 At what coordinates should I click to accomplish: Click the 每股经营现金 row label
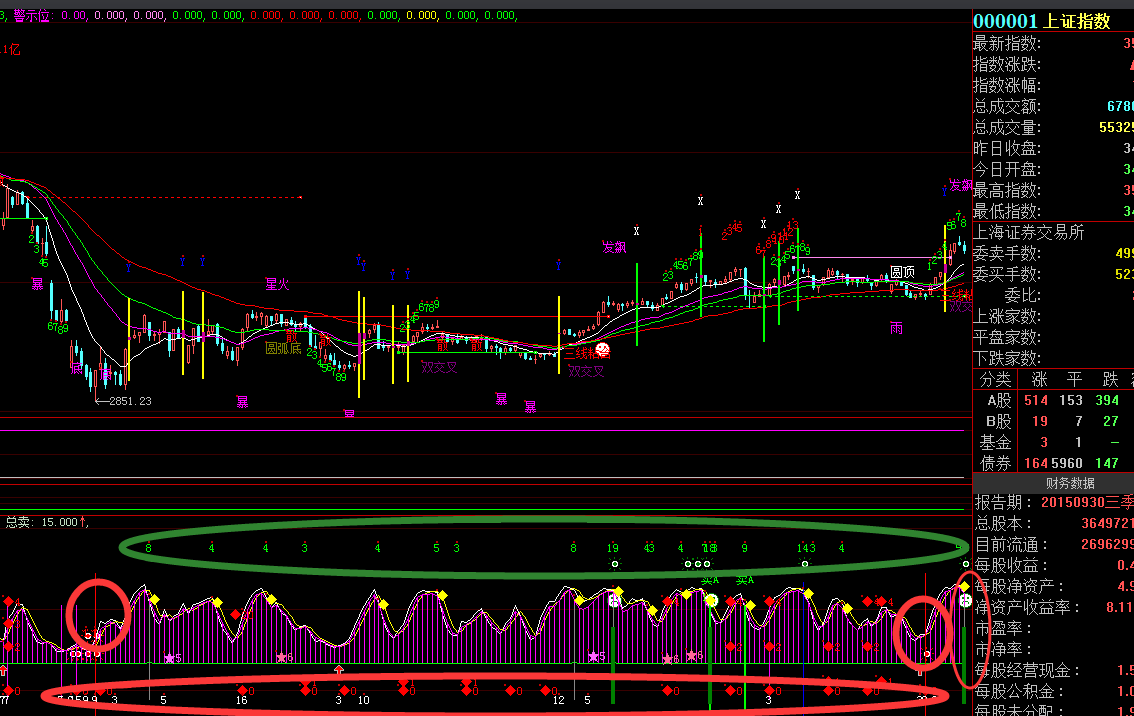tap(1028, 670)
